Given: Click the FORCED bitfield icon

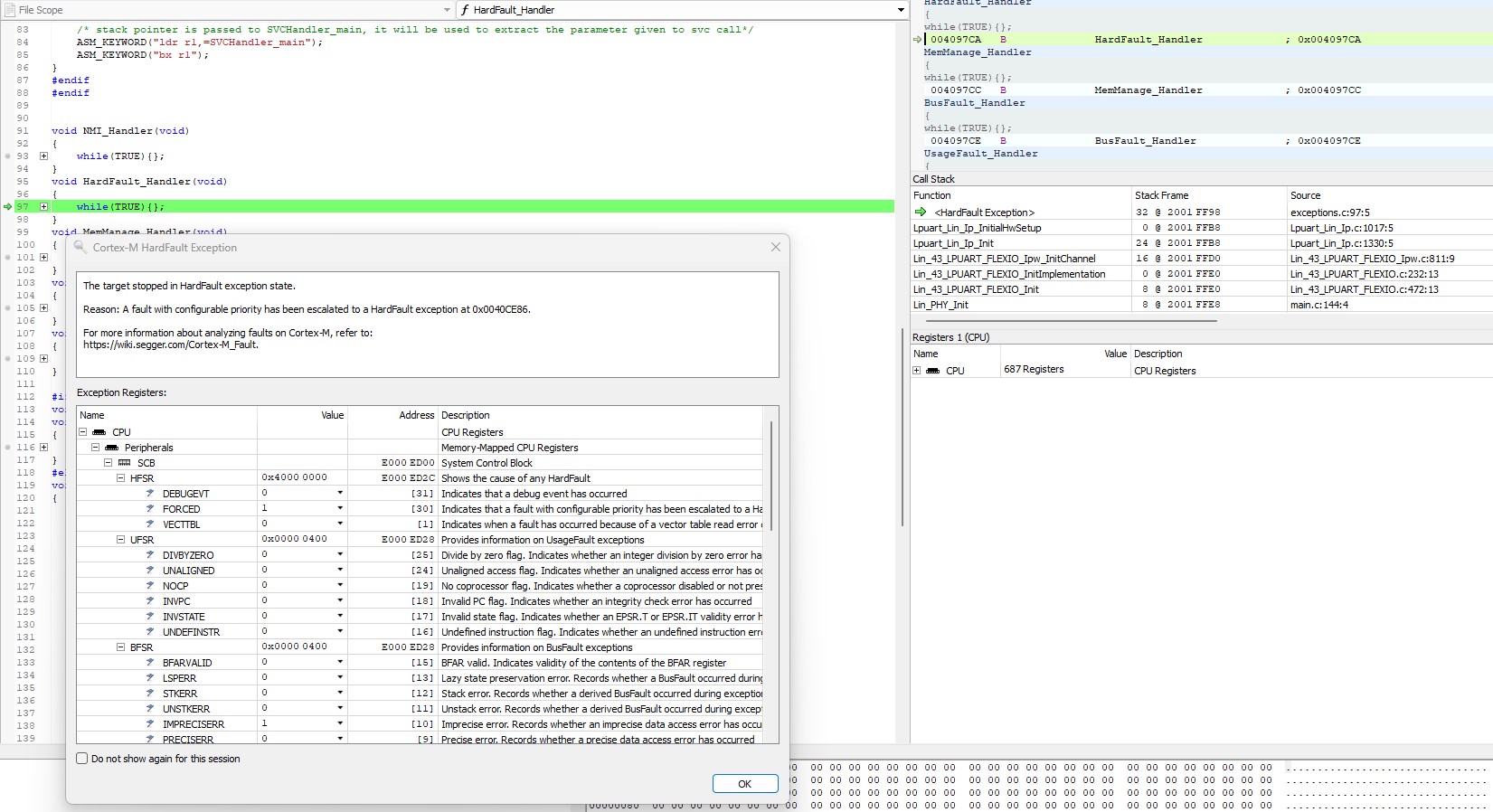Looking at the screenshot, I should coord(150,509).
